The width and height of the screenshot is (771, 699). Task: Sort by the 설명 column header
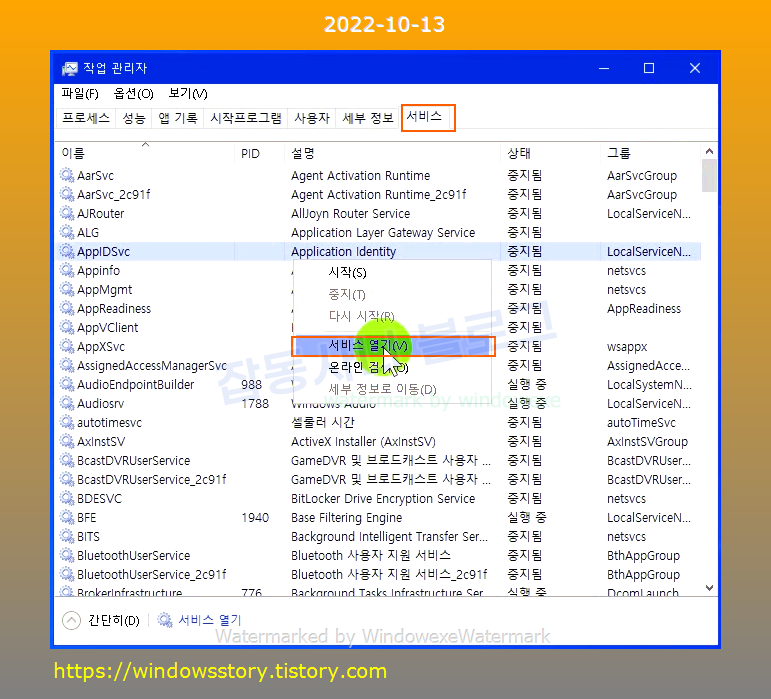302,153
